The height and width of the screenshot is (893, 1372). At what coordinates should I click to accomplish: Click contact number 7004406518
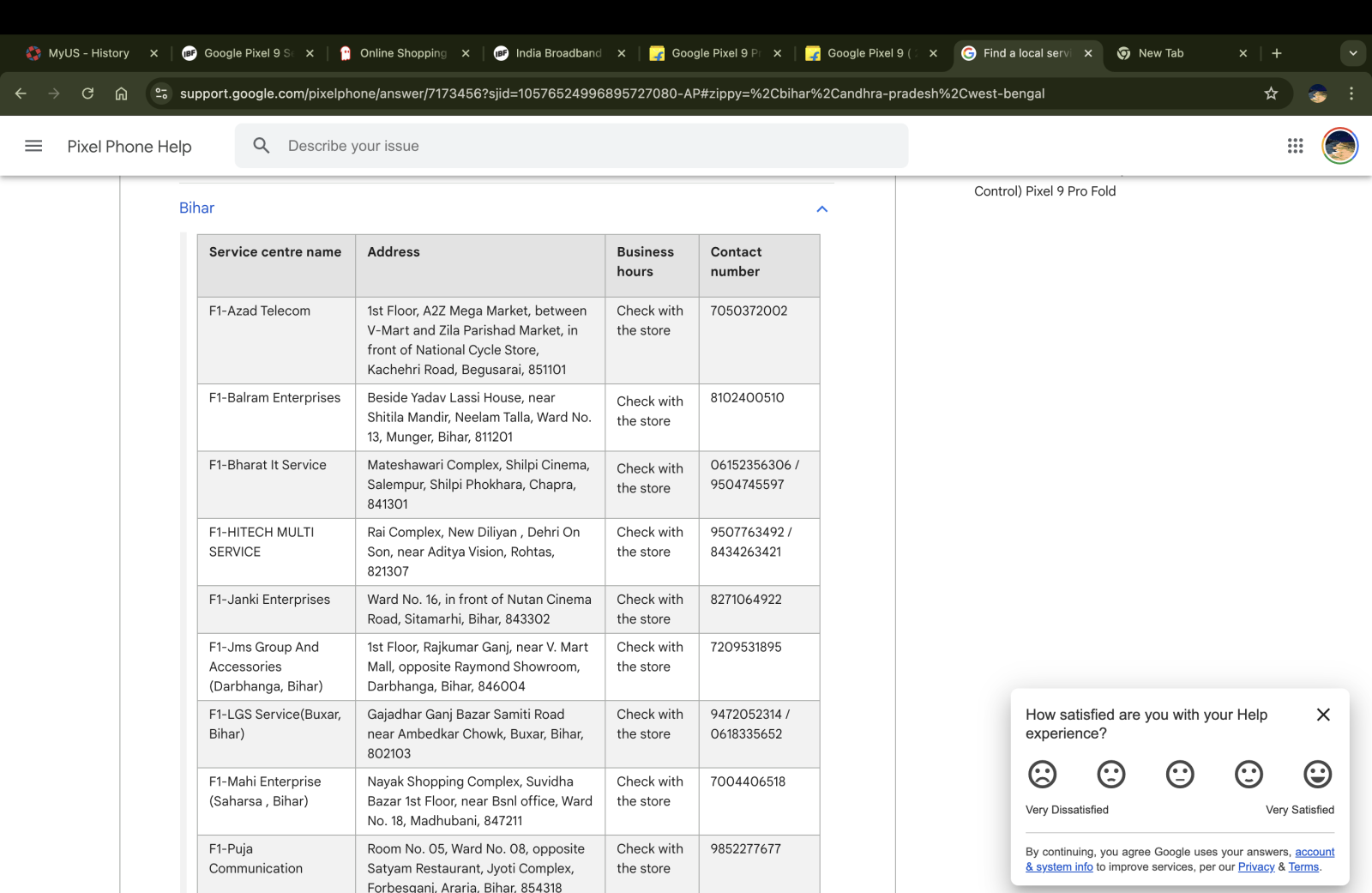[748, 781]
